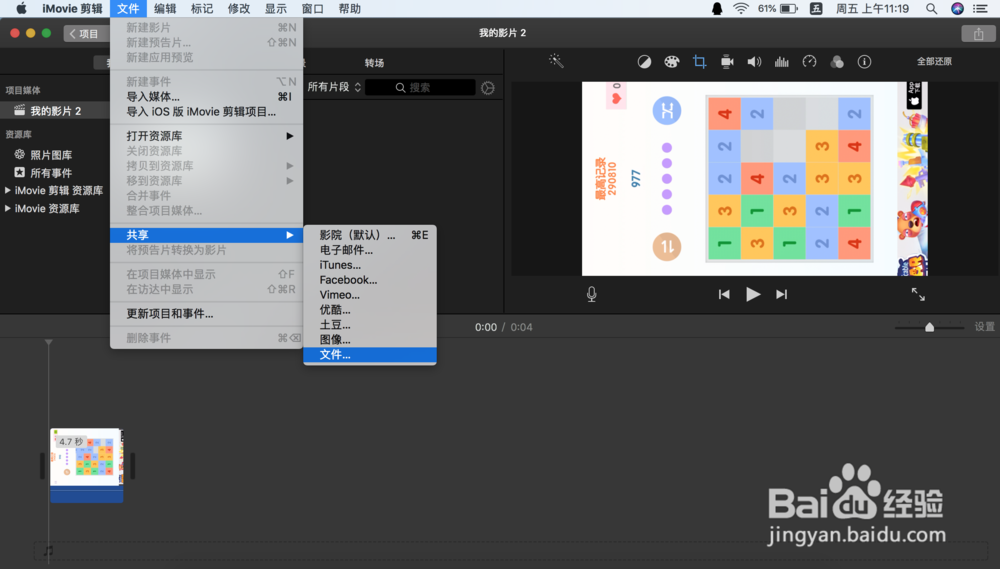Image resolution: width=1000 pixels, height=569 pixels.
Task: Open Notification Center list icon
Action: (x=981, y=8)
